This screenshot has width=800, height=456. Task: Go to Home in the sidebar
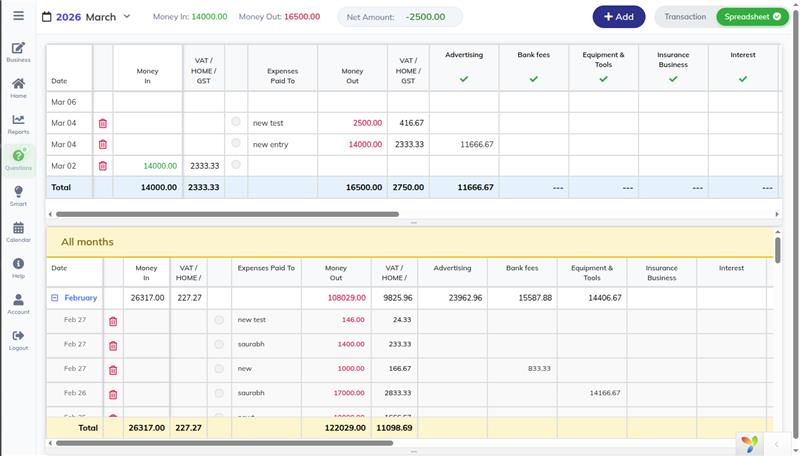click(x=18, y=88)
